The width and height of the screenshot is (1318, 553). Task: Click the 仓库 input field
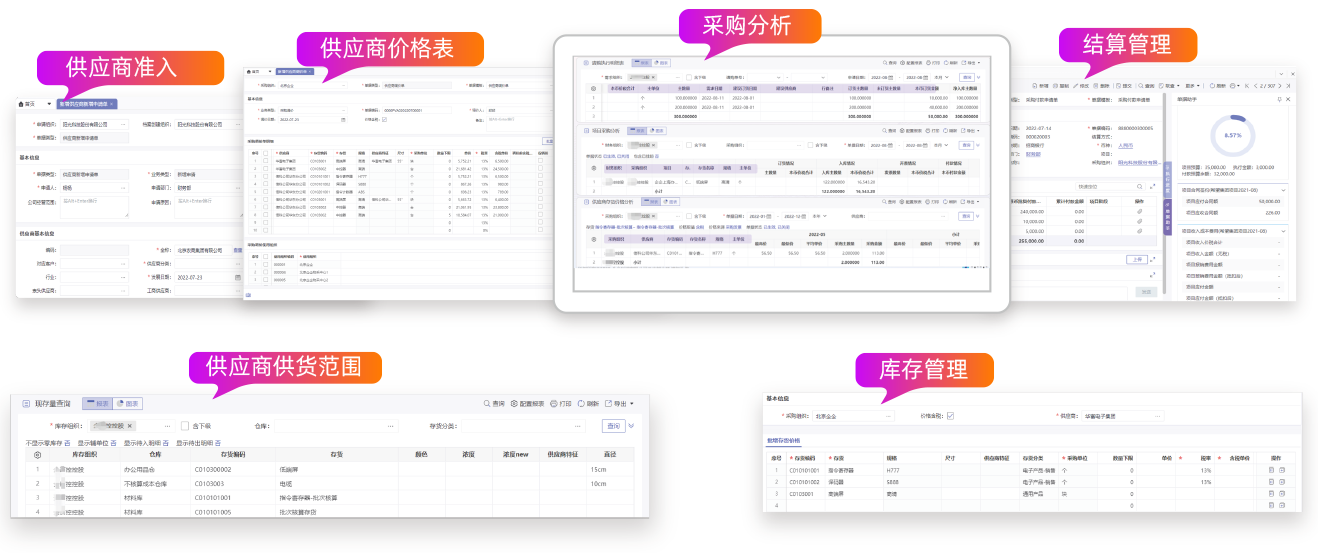(x=330, y=427)
